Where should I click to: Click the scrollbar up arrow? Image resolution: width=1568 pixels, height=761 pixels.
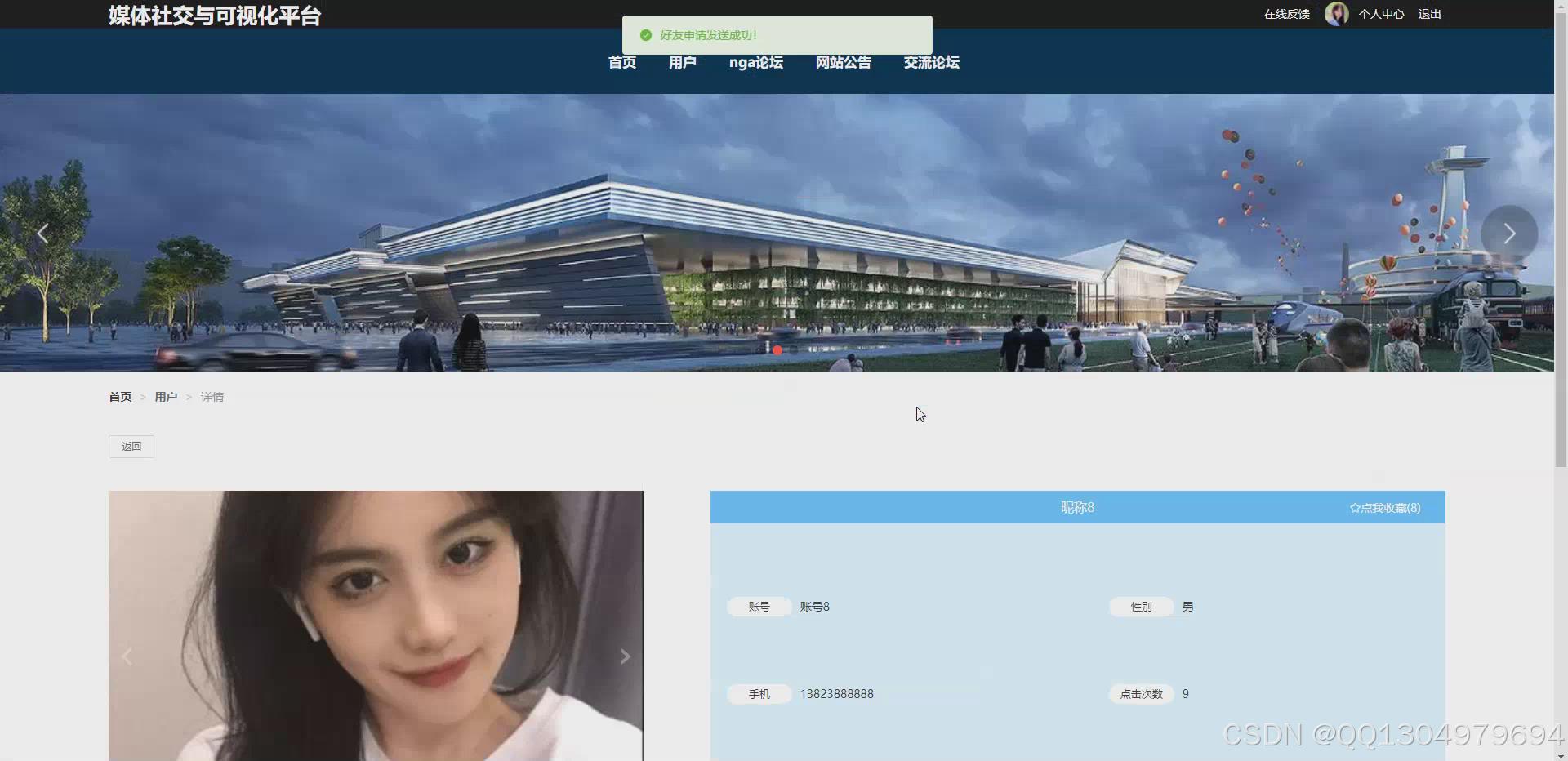(1561, 6)
